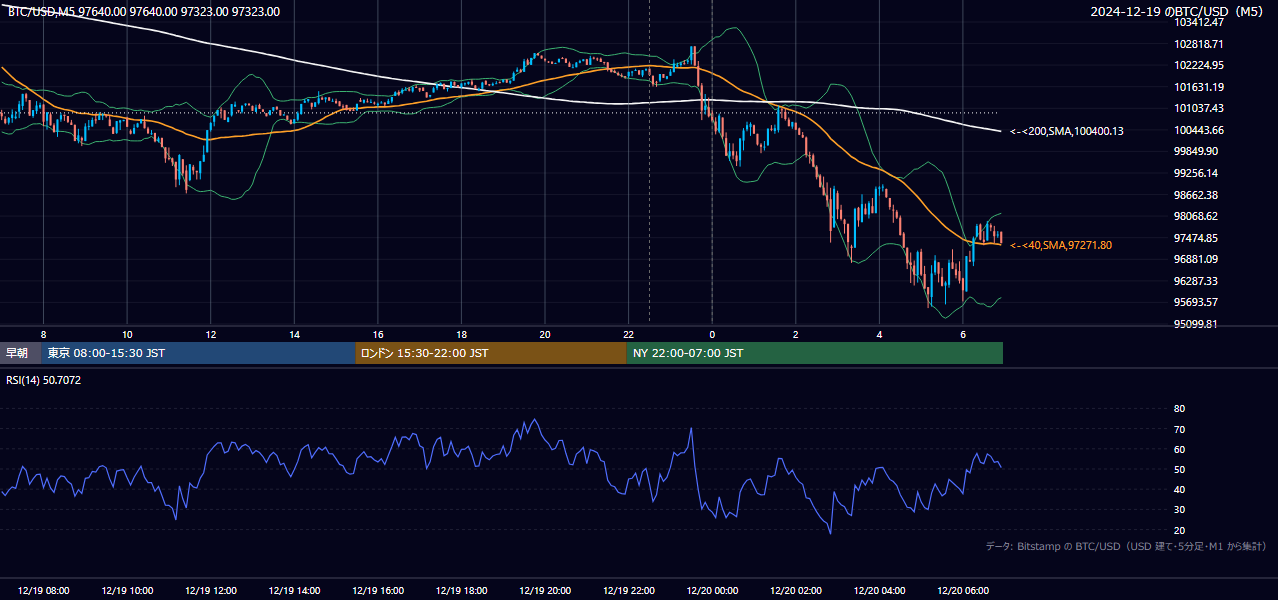The width and height of the screenshot is (1278, 600).
Task: Click price axis value 102224.95
Action: 1199,65
